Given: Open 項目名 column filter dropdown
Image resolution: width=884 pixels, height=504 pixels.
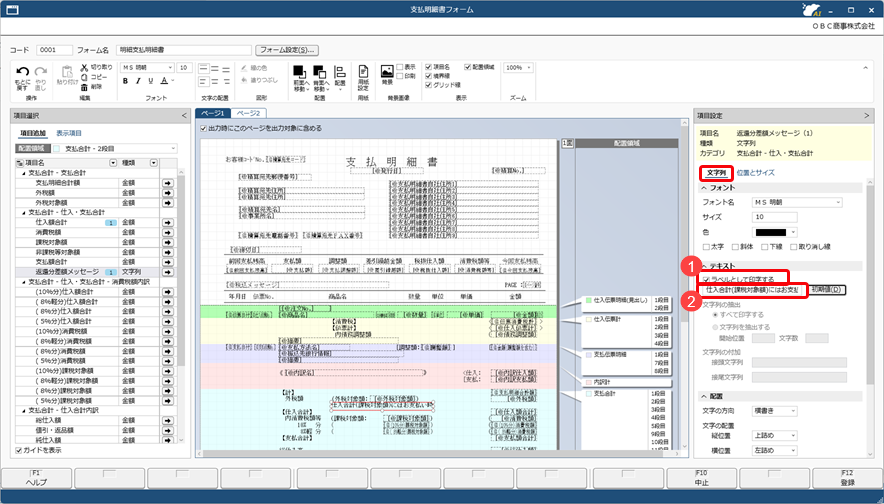Looking at the screenshot, I should click(113, 163).
